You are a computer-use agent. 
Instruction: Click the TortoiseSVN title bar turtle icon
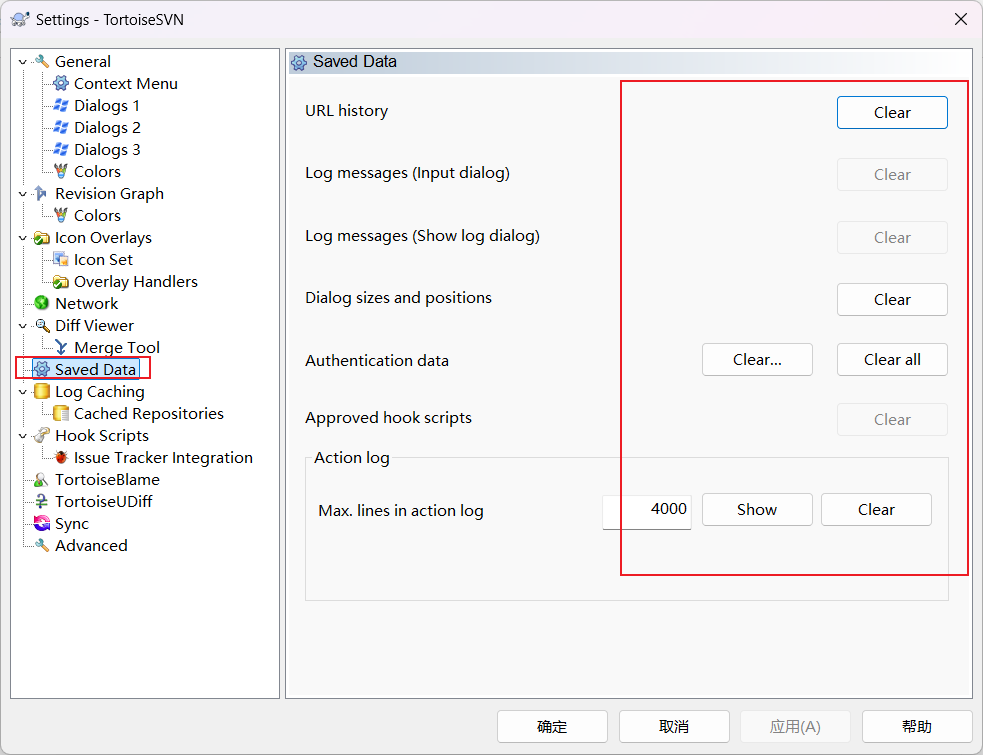coord(20,19)
